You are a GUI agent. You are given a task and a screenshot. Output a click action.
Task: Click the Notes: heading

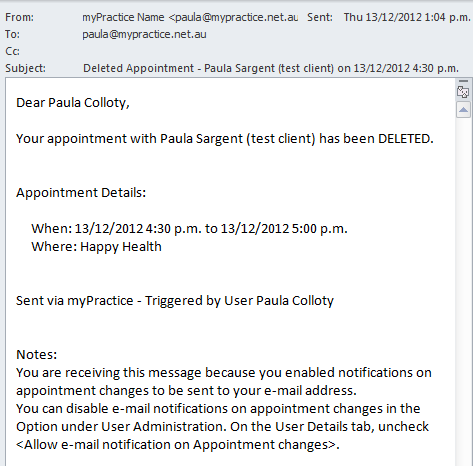point(37,355)
